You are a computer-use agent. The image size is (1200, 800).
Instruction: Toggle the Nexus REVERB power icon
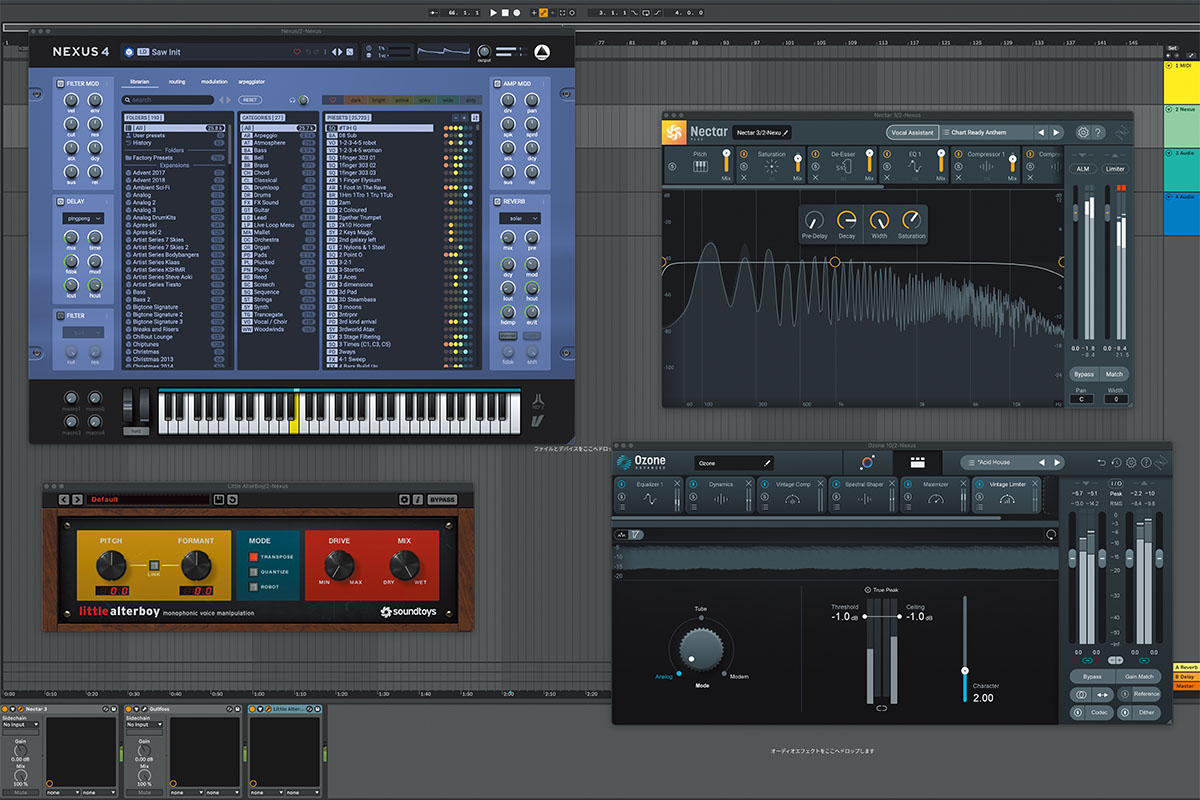pos(498,201)
